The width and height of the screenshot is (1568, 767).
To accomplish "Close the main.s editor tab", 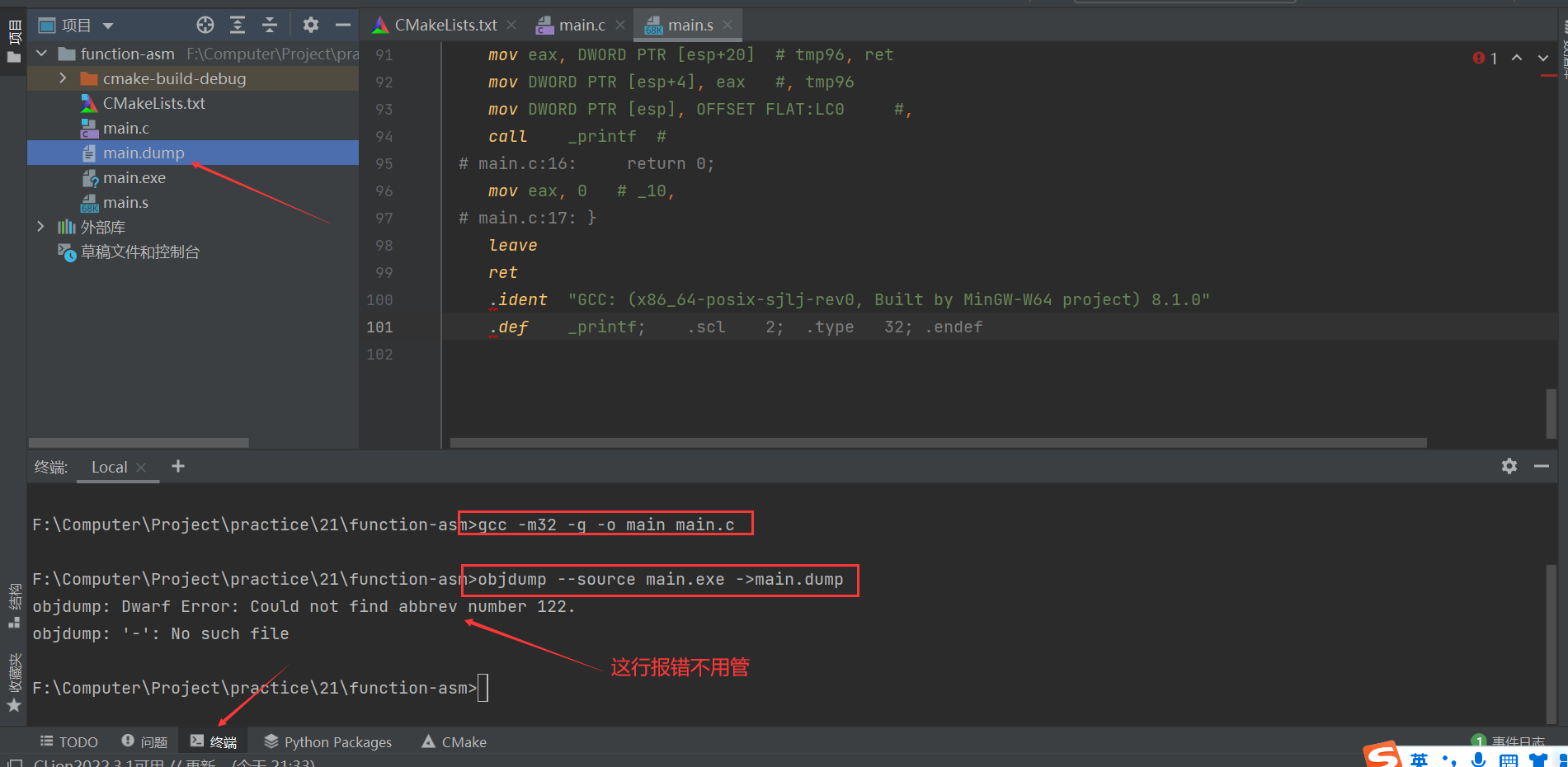I will pos(727,25).
